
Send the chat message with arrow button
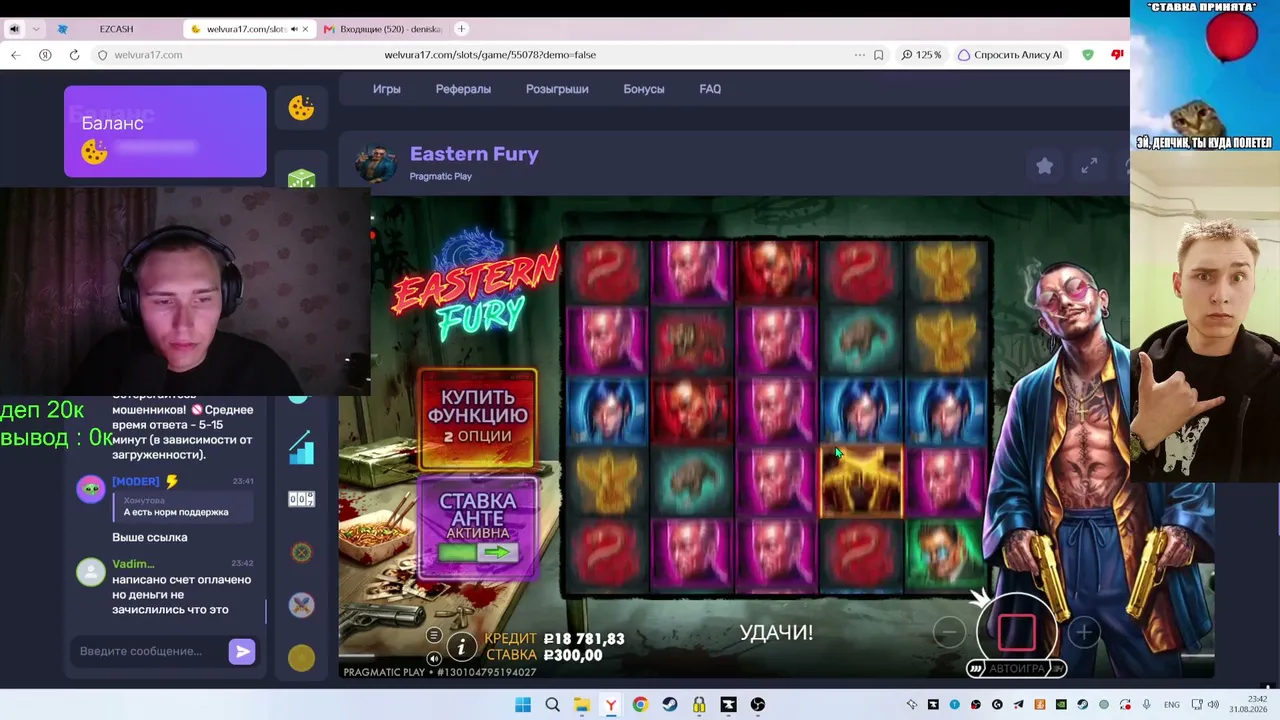pos(242,652)
